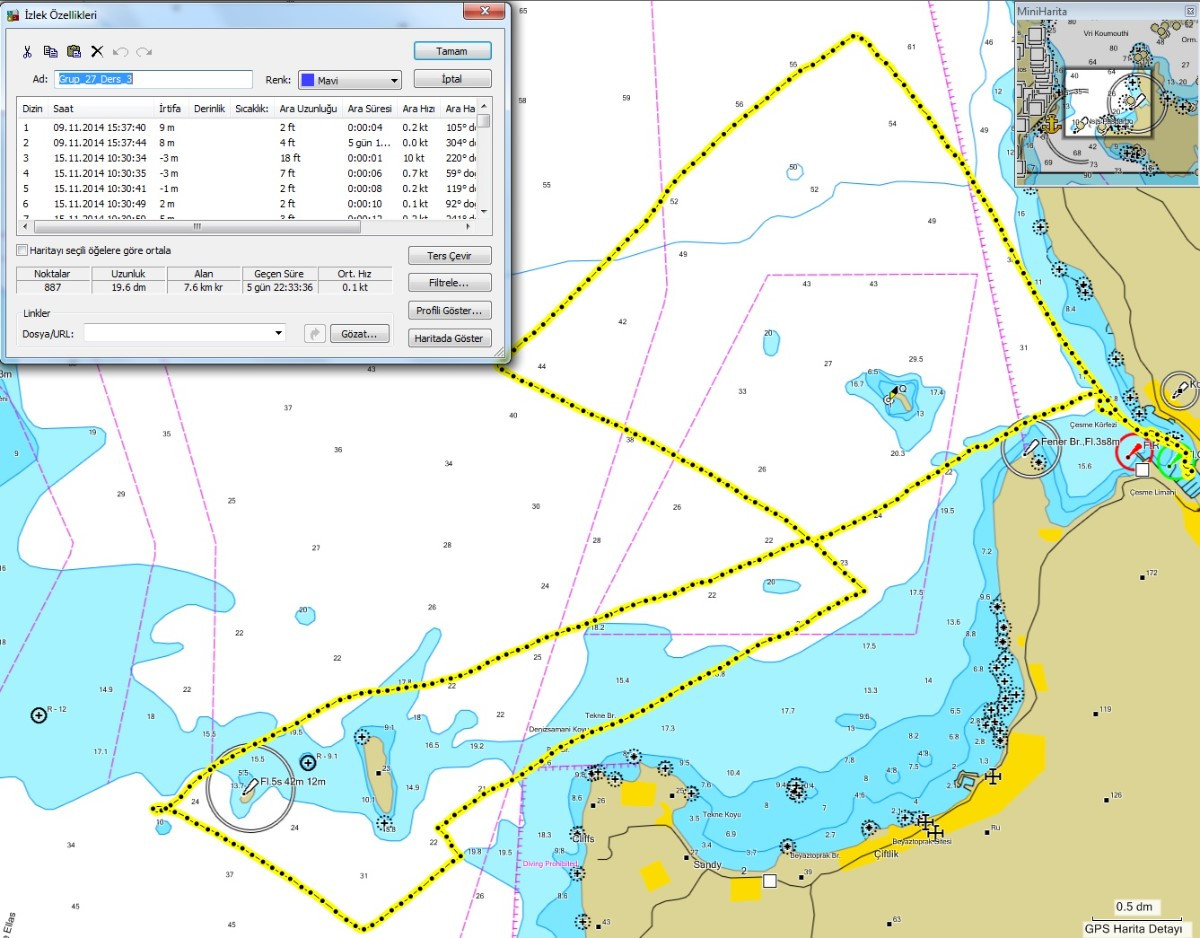Viewport: 1200px width, 938px height.
Task: Click the R - 9.1 rock symbol
Action: pos(308,762)
